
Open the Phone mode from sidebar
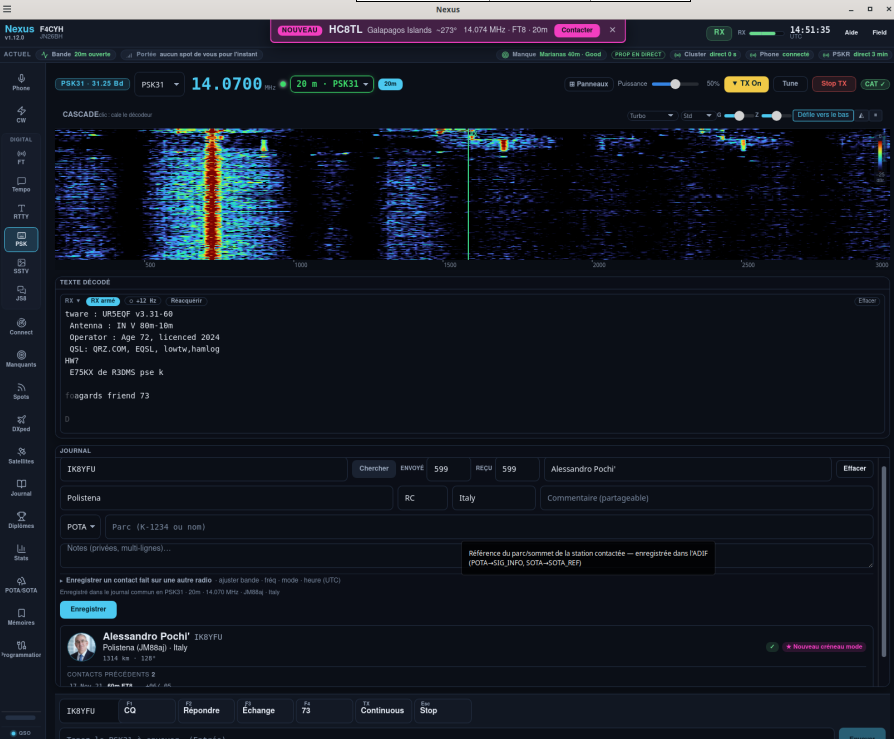click(21, 82)
